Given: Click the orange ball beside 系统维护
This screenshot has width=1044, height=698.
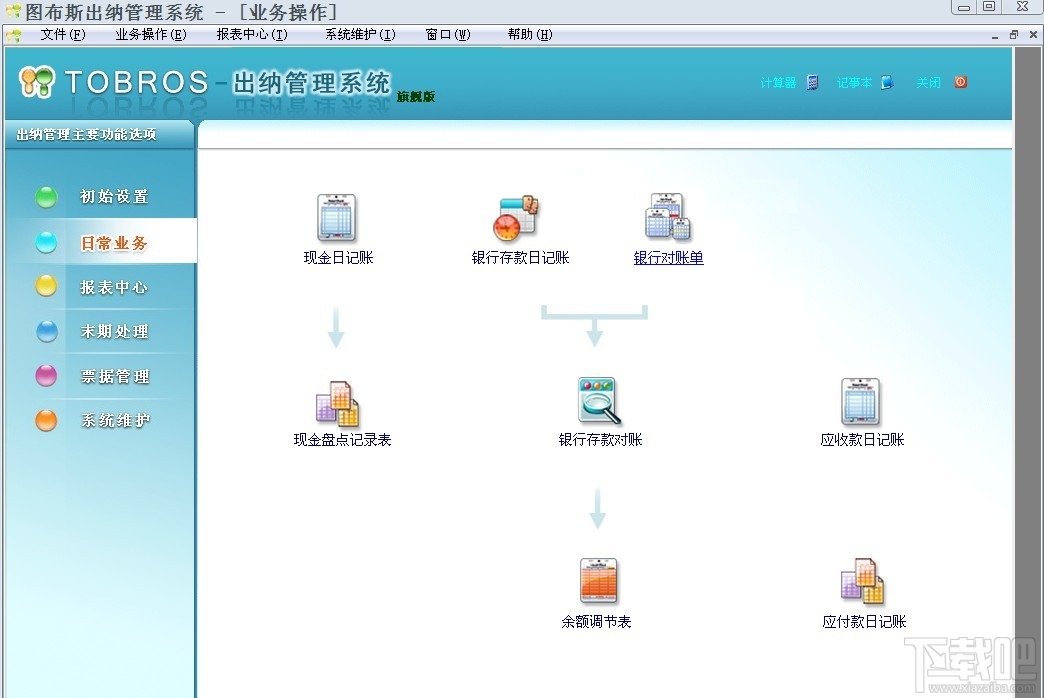Looking at the screenshot, I should coord(47,420).
